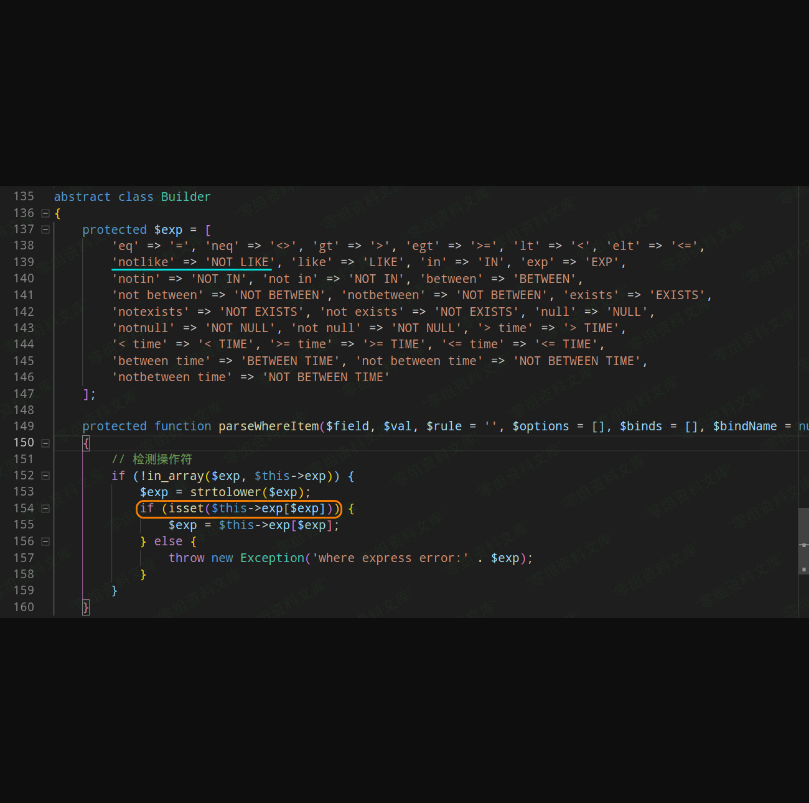The image size is (809, 803).
Task: Click the Exception class name on throw line
Action: [x=272, y=558]
